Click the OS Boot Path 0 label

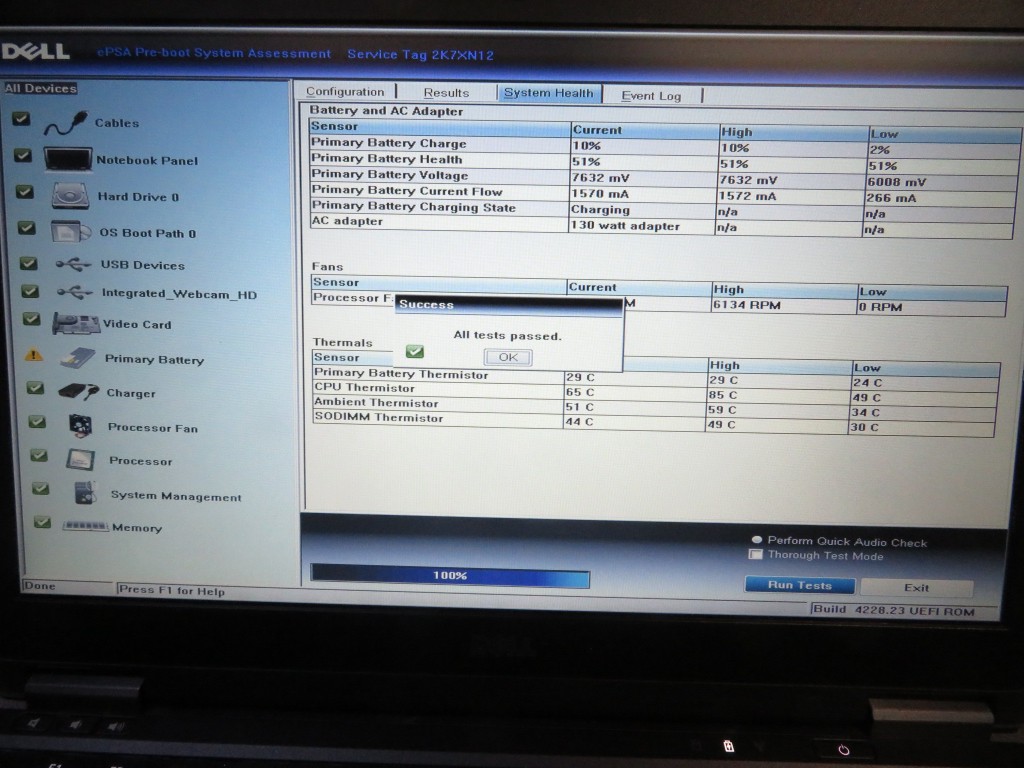point(148,233)
